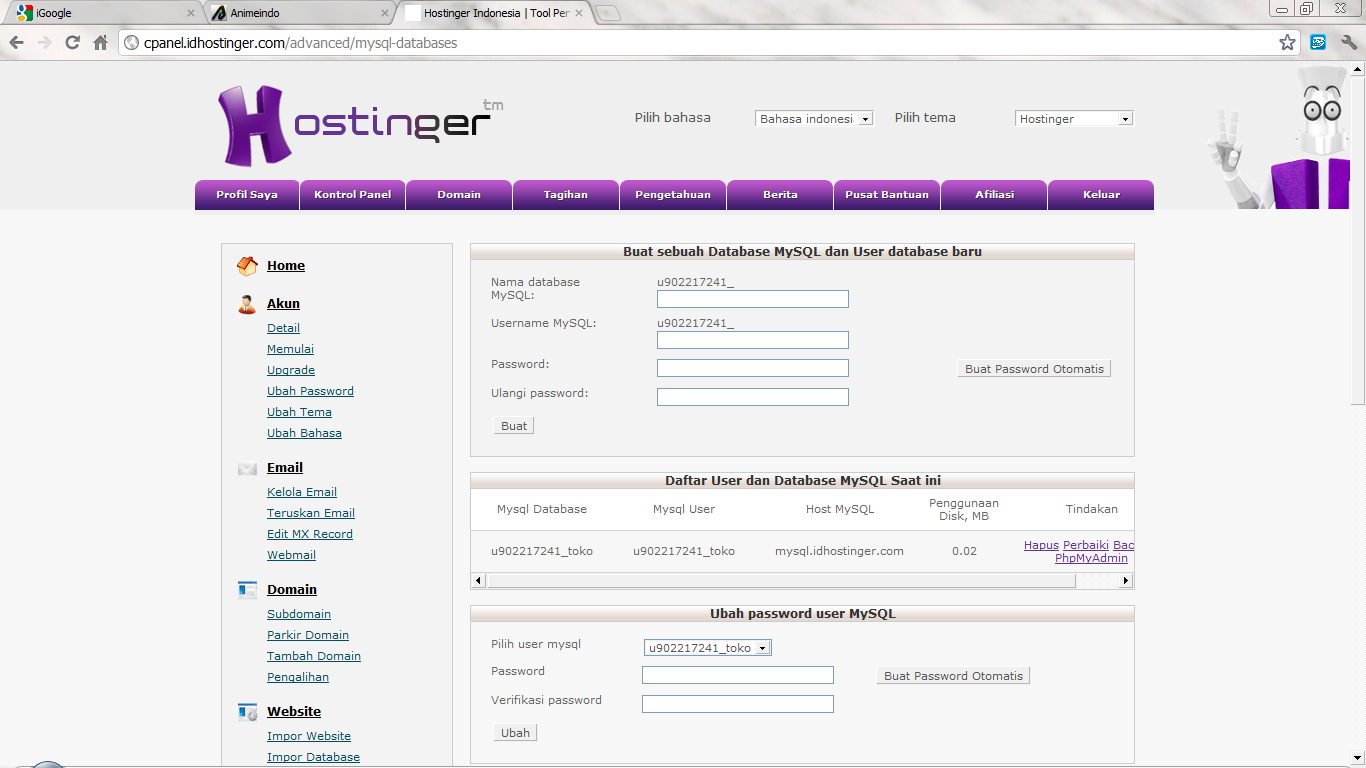Click the browser Back arrow

pyautogui.click(x=16, y=43)
